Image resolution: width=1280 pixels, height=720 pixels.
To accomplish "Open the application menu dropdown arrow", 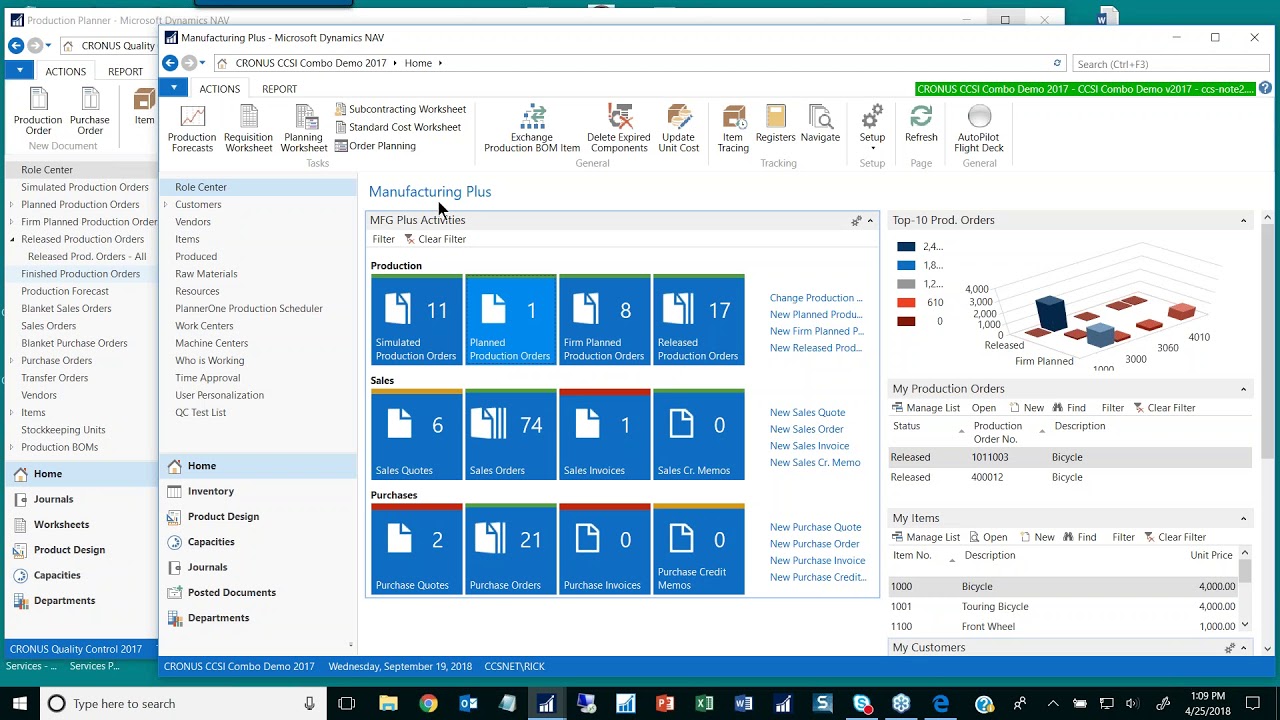I will point(174,88).
